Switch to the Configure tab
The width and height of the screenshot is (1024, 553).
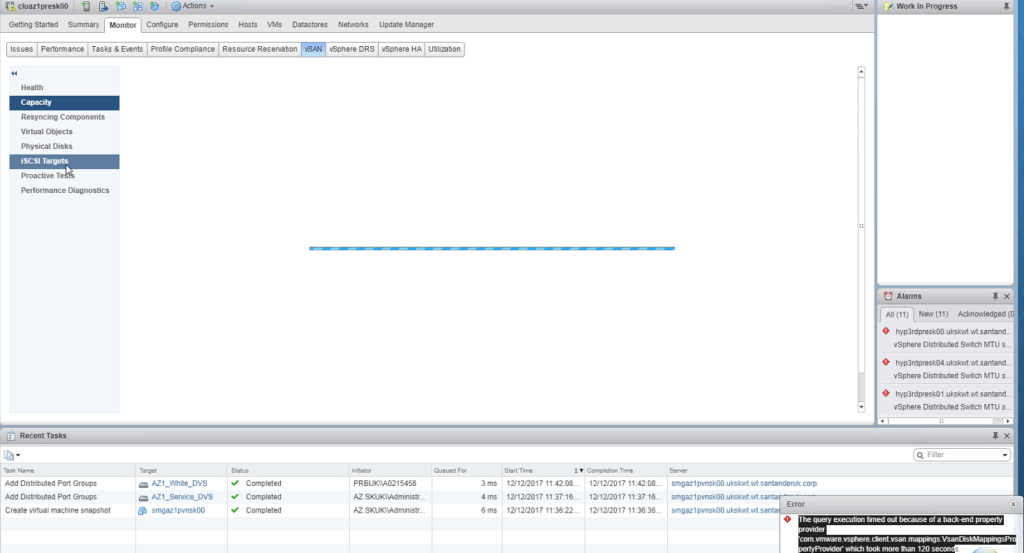point(162,24)
